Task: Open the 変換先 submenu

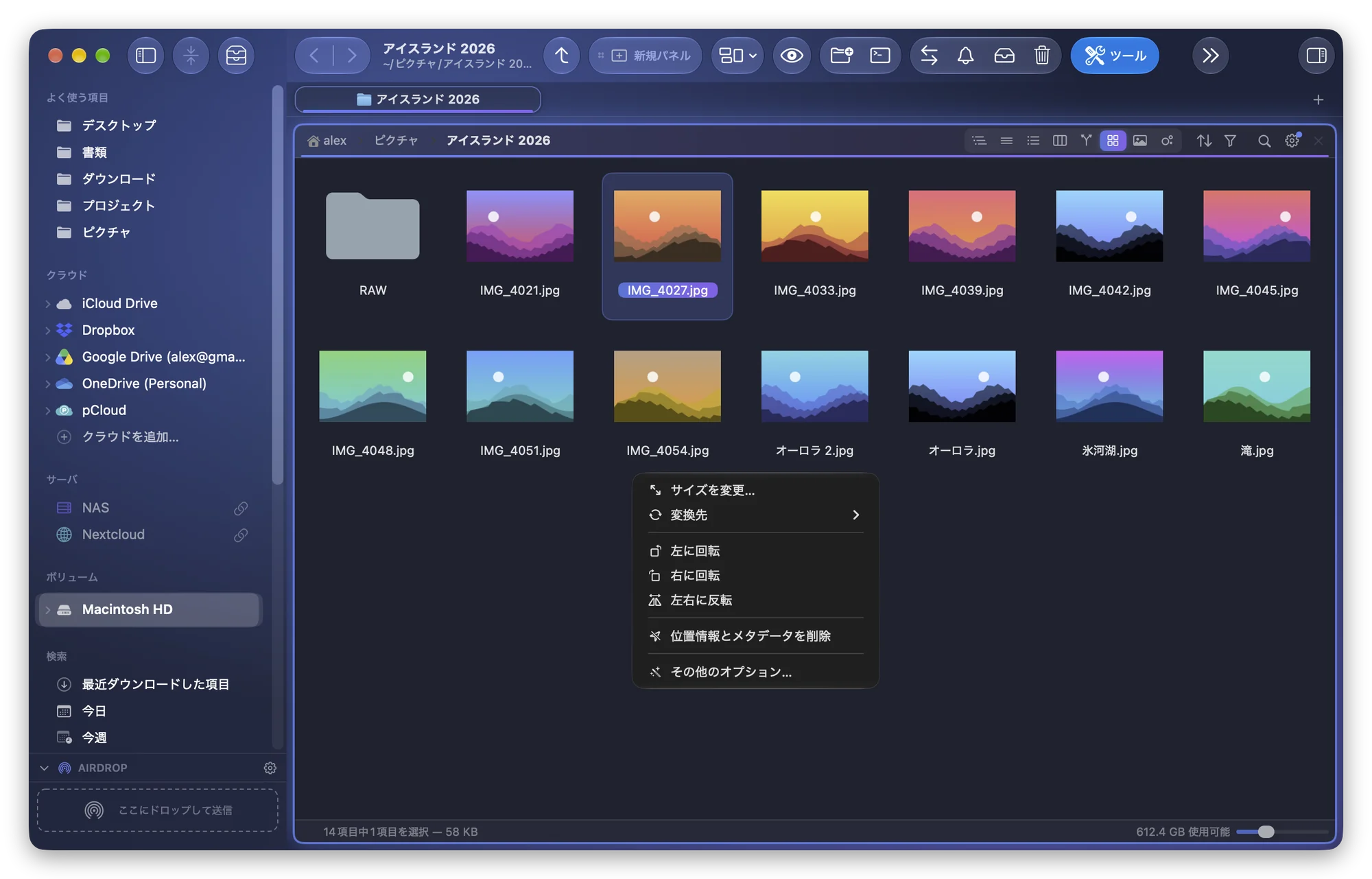Action: (755, 515)
